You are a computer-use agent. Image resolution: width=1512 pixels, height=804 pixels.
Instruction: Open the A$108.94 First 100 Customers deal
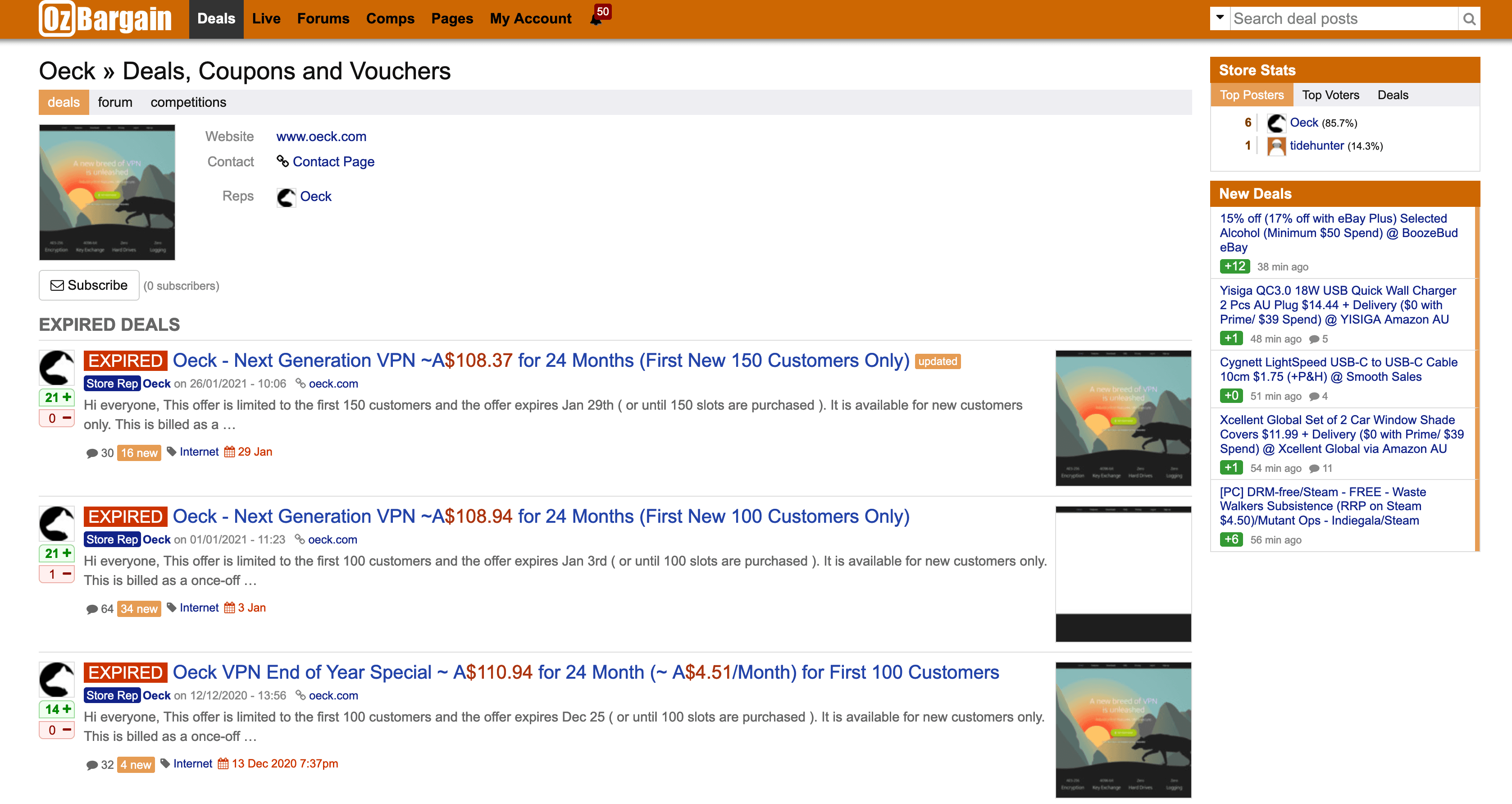pyautogui.click(x=541, y=516)
